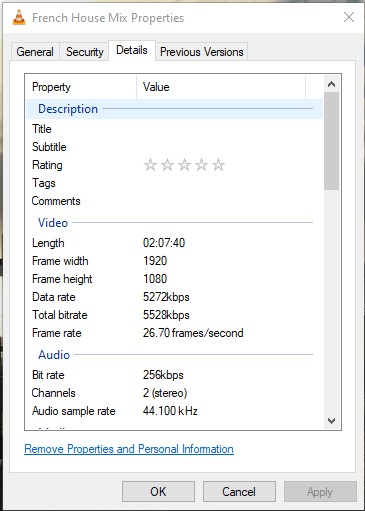Select the Title property row

point(174,129)
